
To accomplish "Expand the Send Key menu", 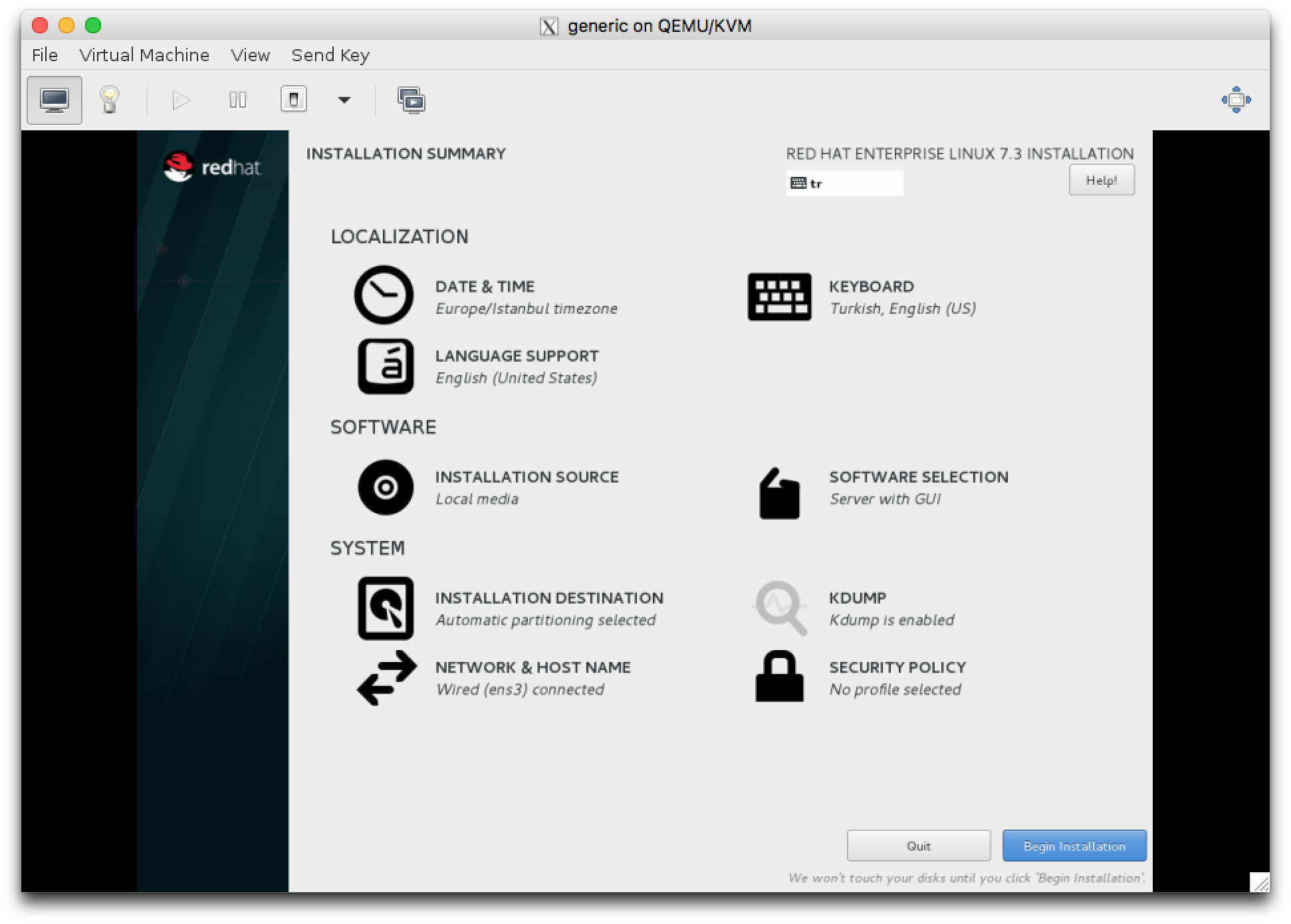I will pyautogui.click(x=330, y=55).
